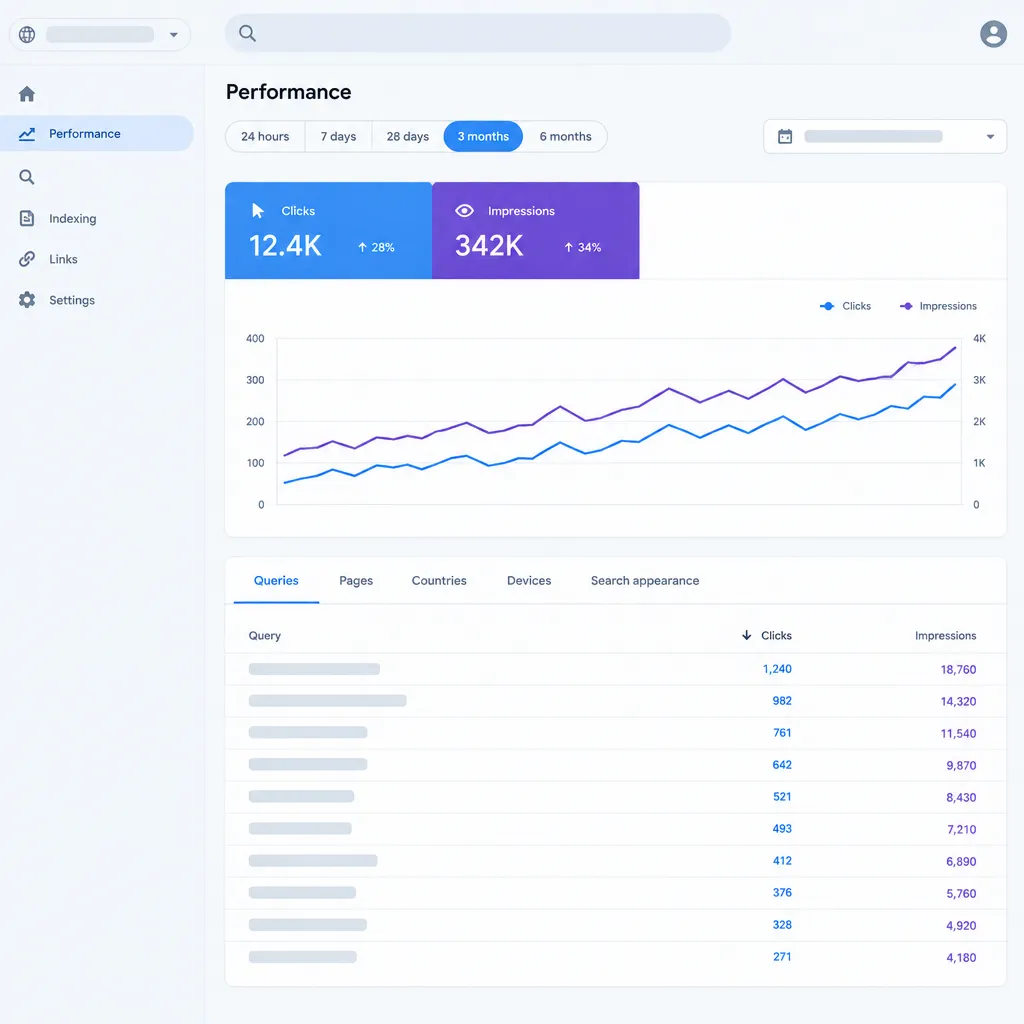Toggle Impressions series in chart legend
Viewport: 1024px width, 1024px height.
(x=938, y=306)
